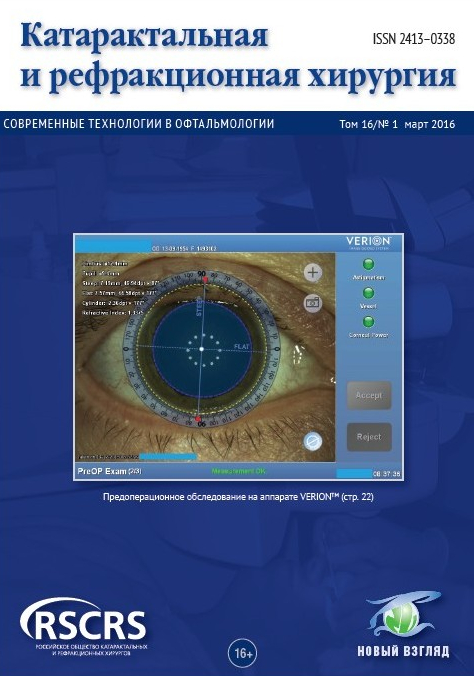
Task: Click the Accept button
Action: [x=369, y=395]
